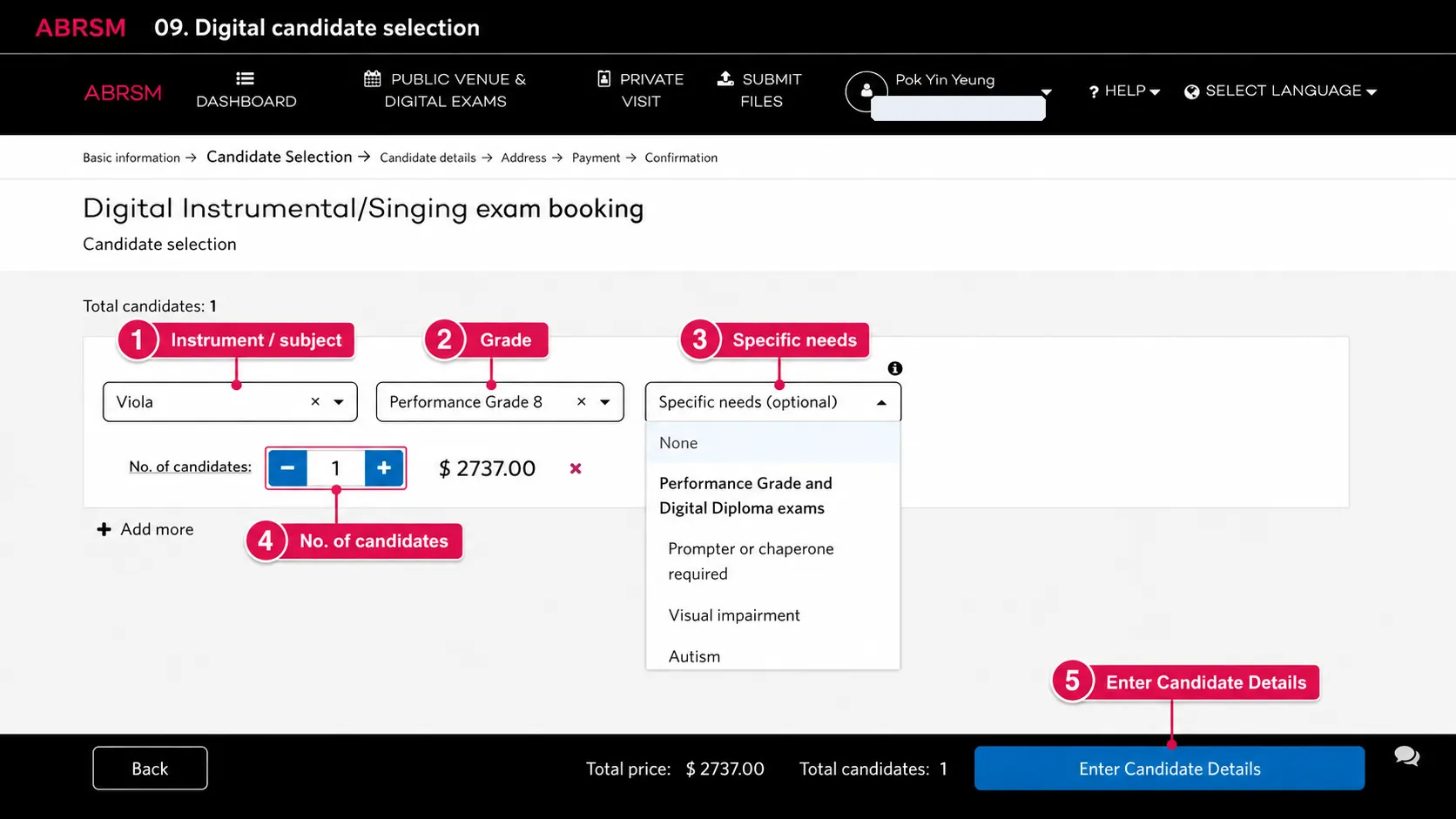
Task: Open the chat bubbles support icon
Action: pos(1406,756)
